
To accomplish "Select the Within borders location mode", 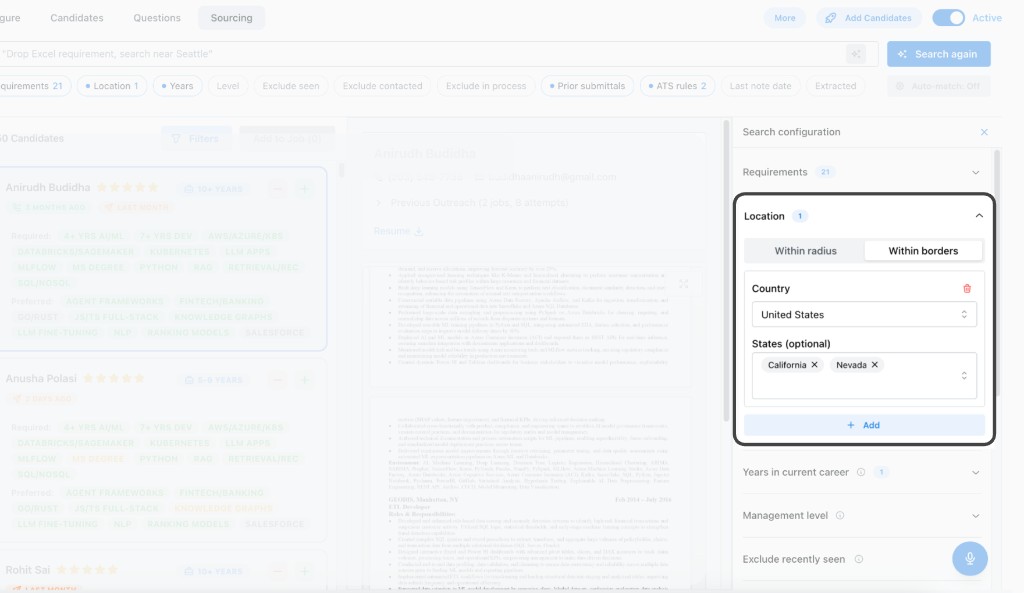I will pos(923,251).
